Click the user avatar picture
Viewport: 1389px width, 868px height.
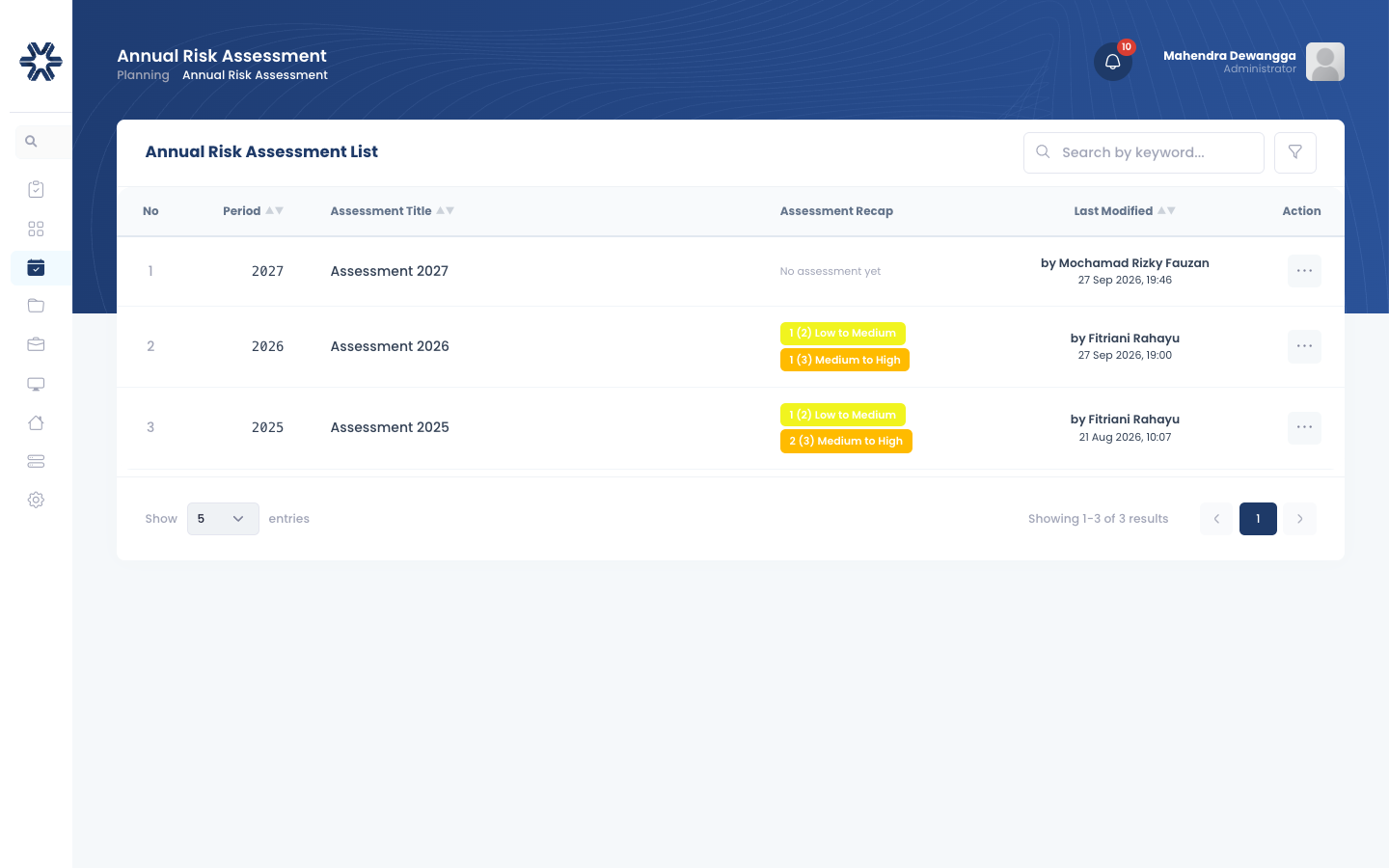coord(1325,62)
